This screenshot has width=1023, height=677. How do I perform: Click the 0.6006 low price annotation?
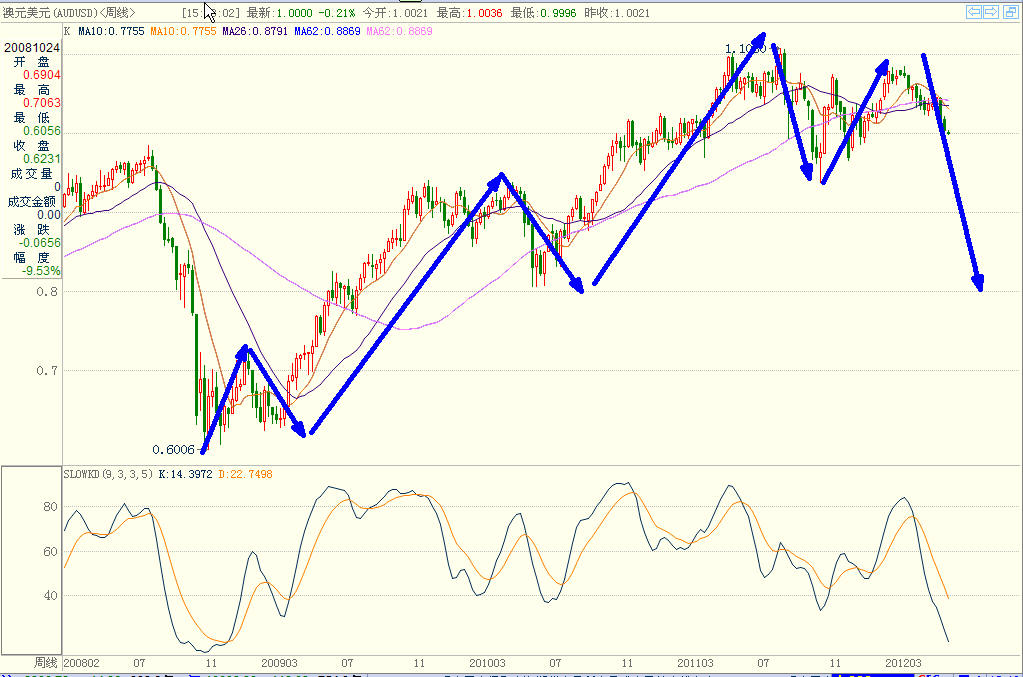pos(174,450)
